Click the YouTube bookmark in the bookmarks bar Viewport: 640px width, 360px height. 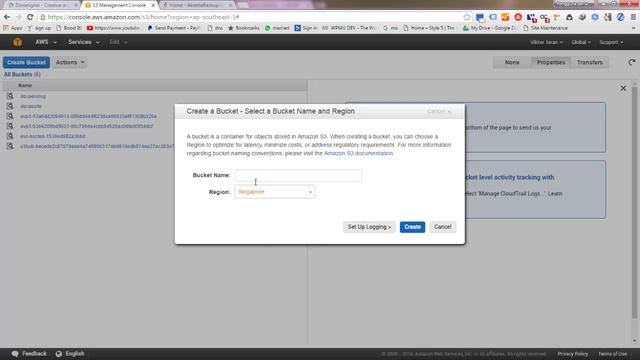[x=113, y=28]
